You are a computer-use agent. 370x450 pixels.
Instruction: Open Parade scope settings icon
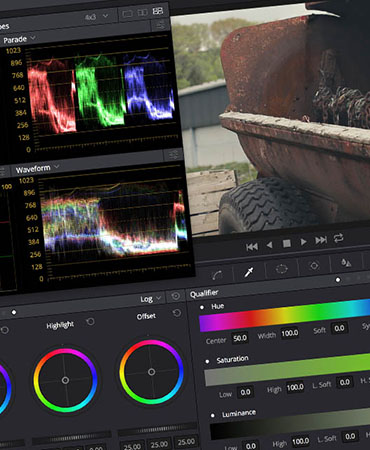[x=160, y=25]
